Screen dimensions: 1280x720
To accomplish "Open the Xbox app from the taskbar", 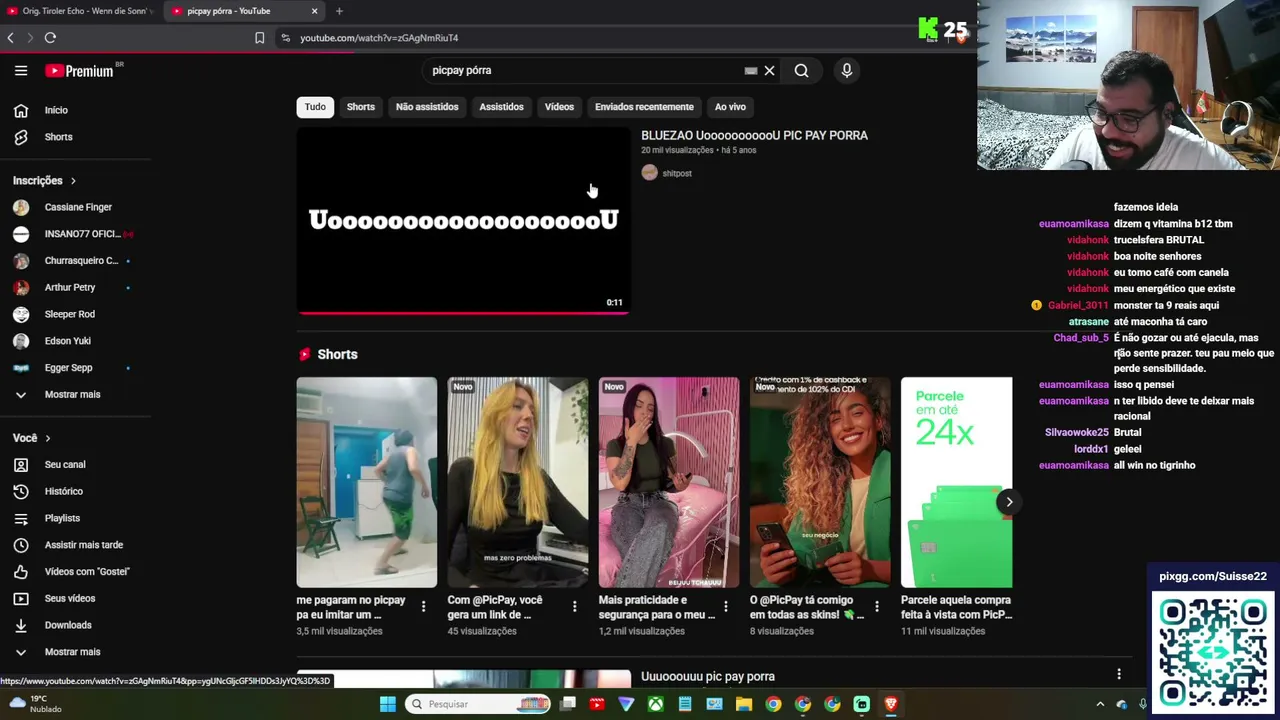I will click(x=655, y=704).
